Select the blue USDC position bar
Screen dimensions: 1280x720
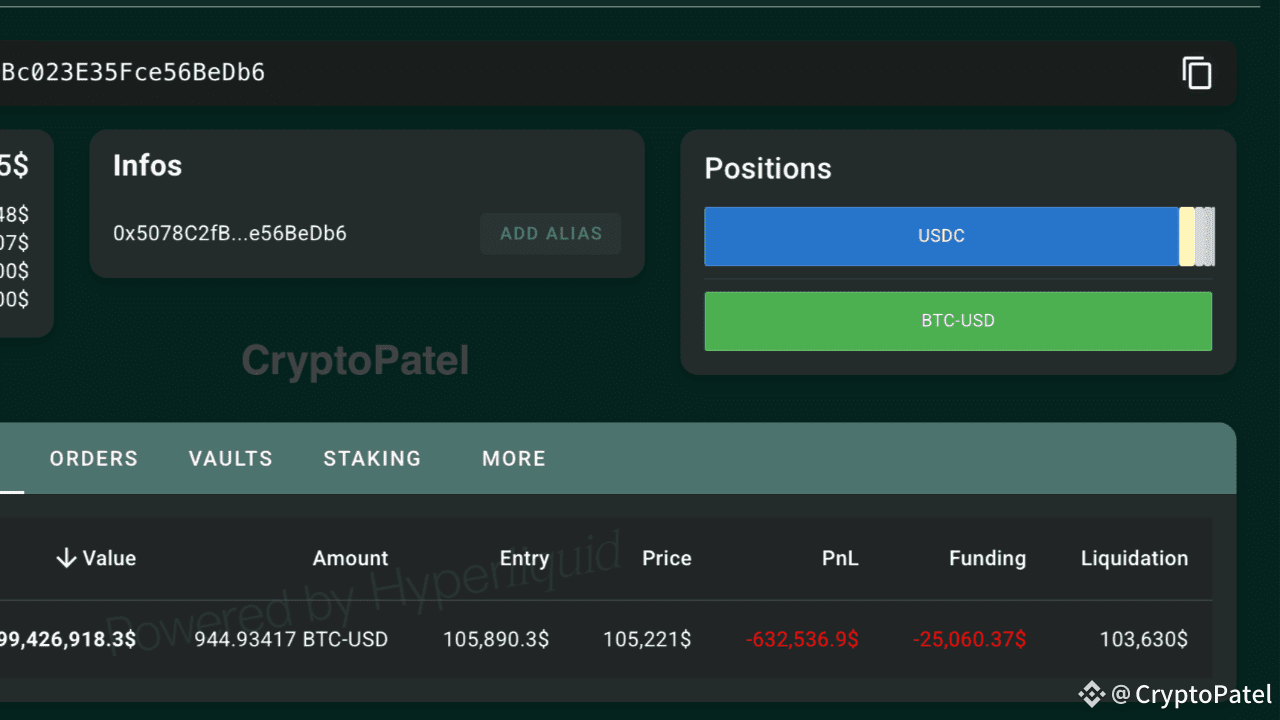point(940,236)
